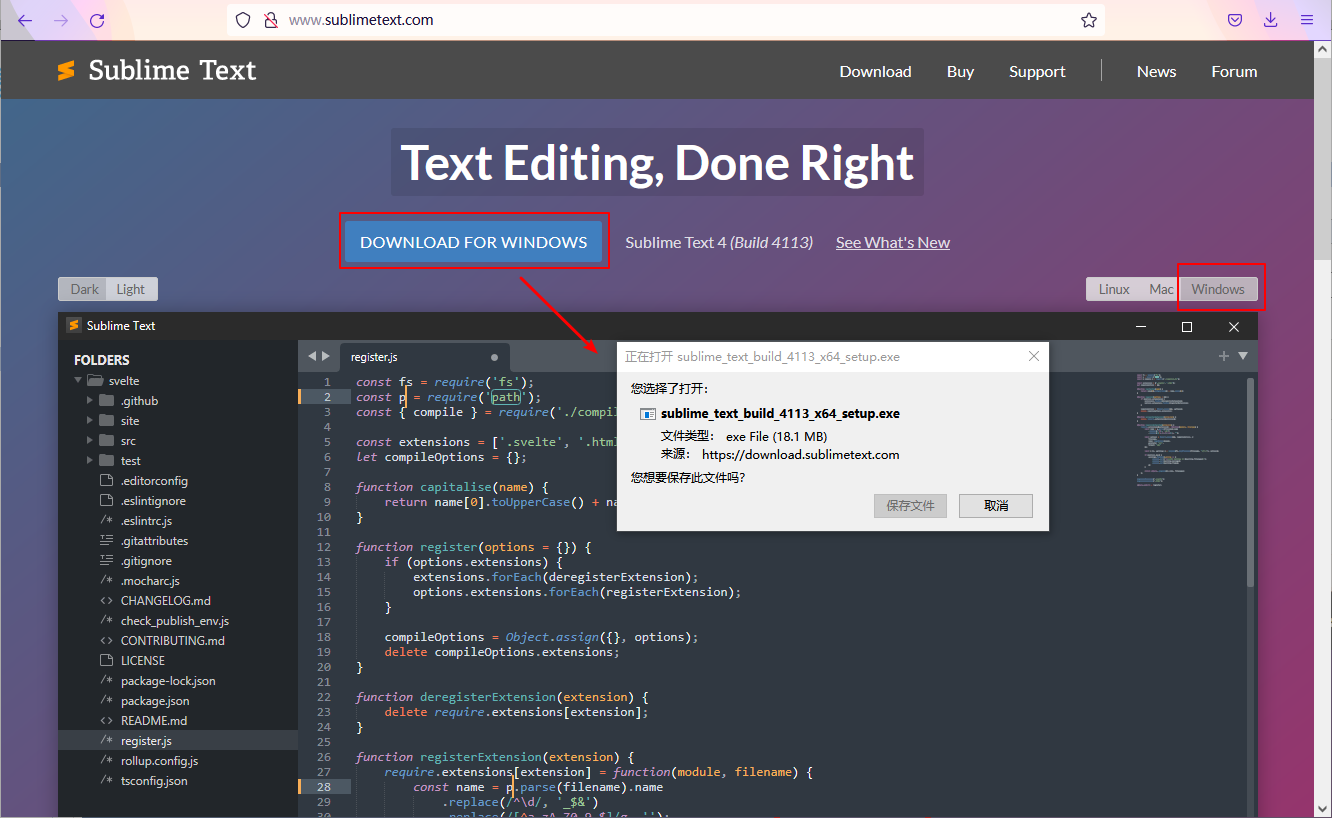Click the DOWNLOAD FOR WINDOWS button
The width and height of the screenshot is (1332, 818).
click(474, 242)
